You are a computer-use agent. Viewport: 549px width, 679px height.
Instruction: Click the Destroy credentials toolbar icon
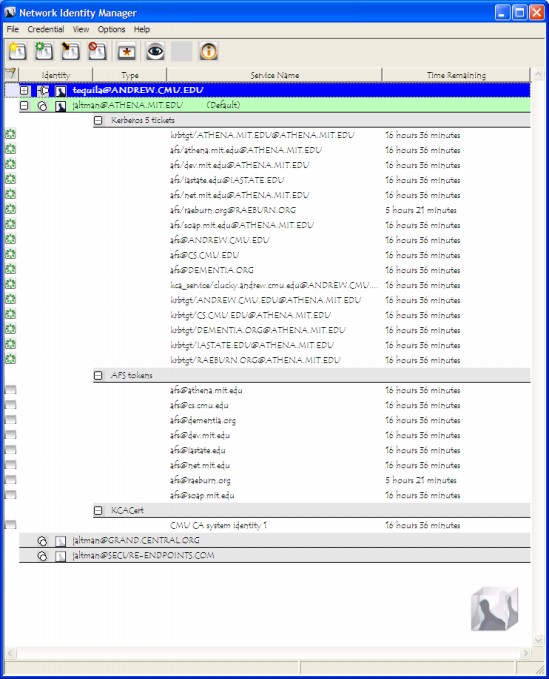point(97,52)
